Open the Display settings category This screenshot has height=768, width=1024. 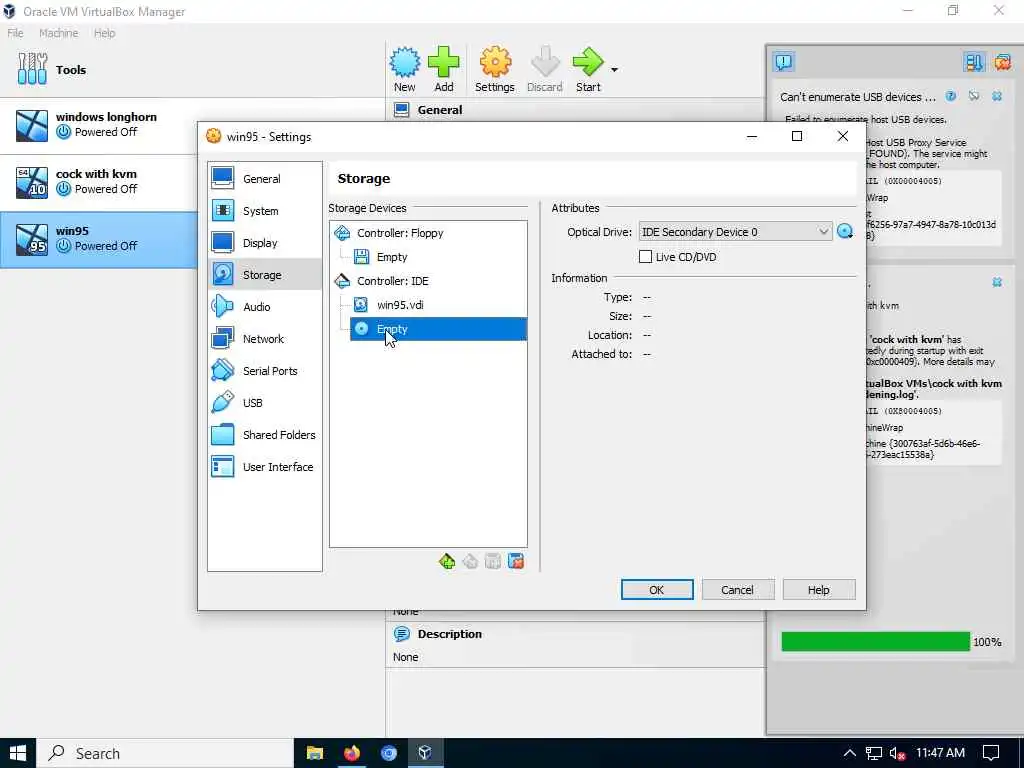264,242
